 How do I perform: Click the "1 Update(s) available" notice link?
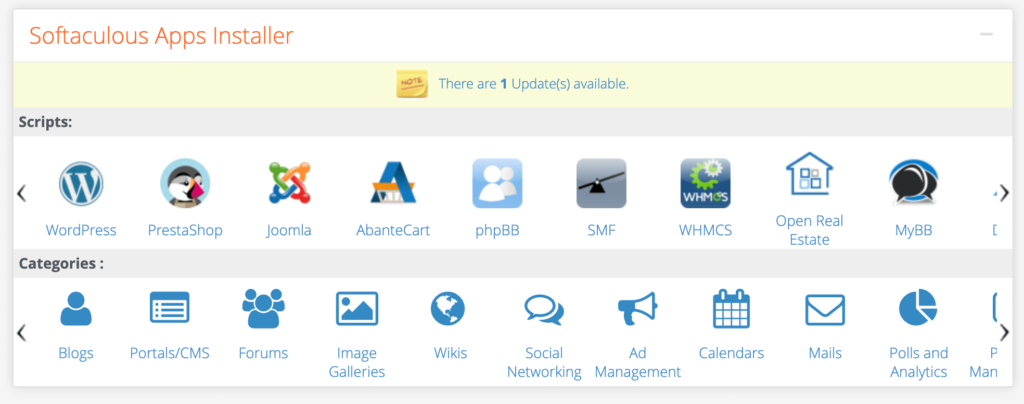(x=534, y=84)
